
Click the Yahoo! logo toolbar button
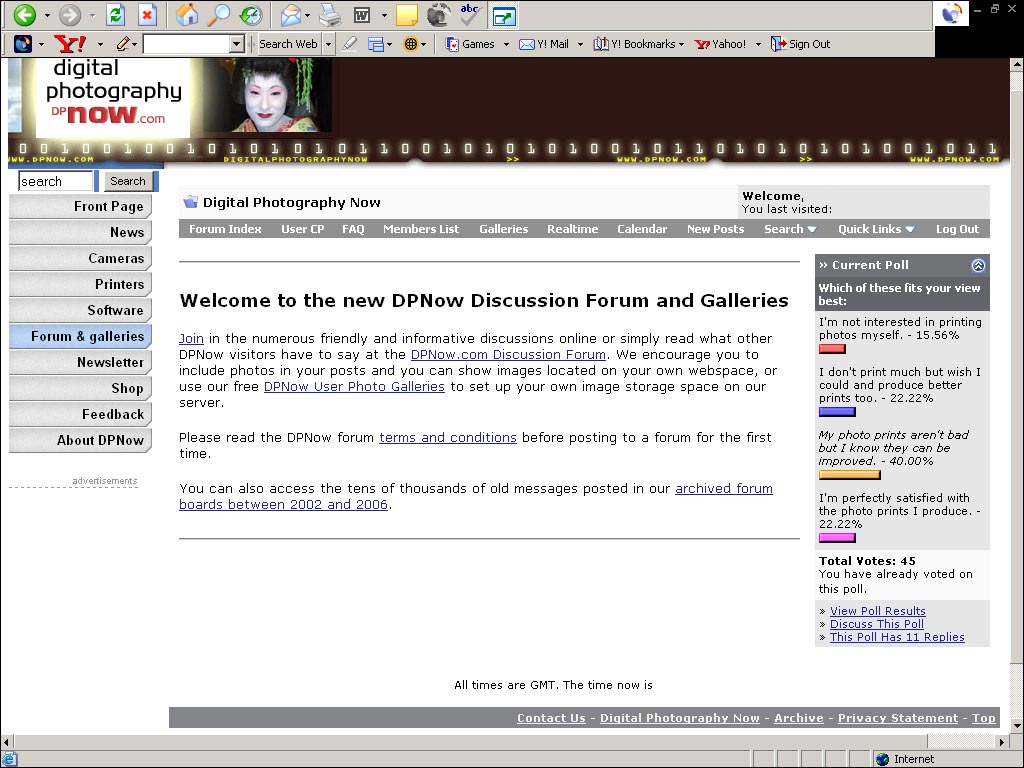70,44
